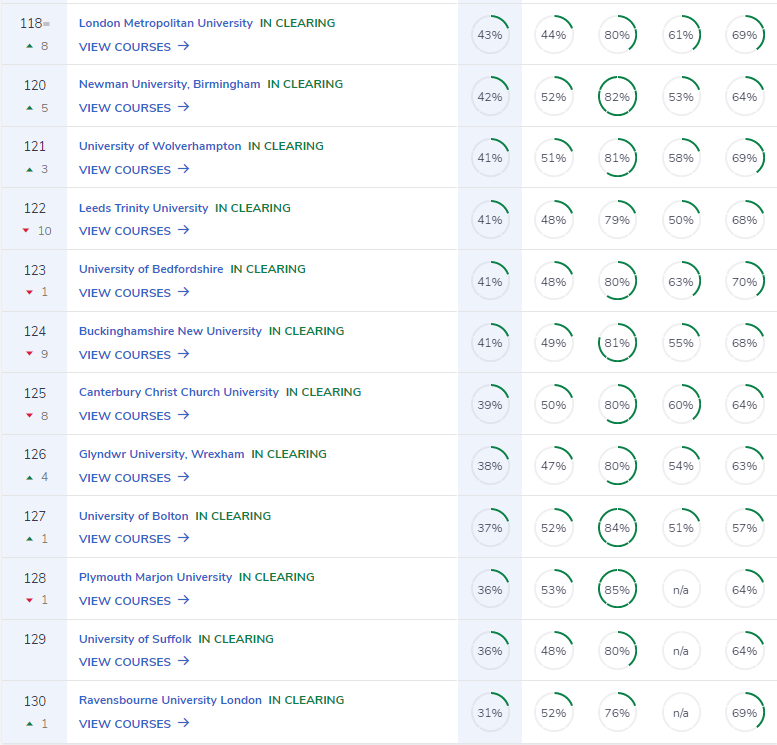
Task: Click green up arrow beside rank 130
Action: click(x=30, y=724)
